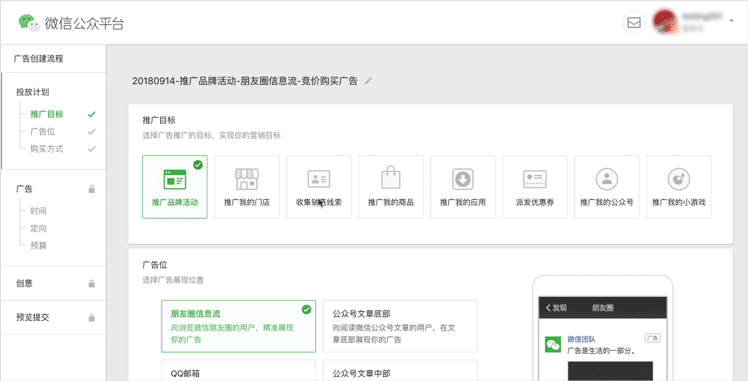
Task: Select the 收集销售线索 goal card
Action: pos(319,187)
